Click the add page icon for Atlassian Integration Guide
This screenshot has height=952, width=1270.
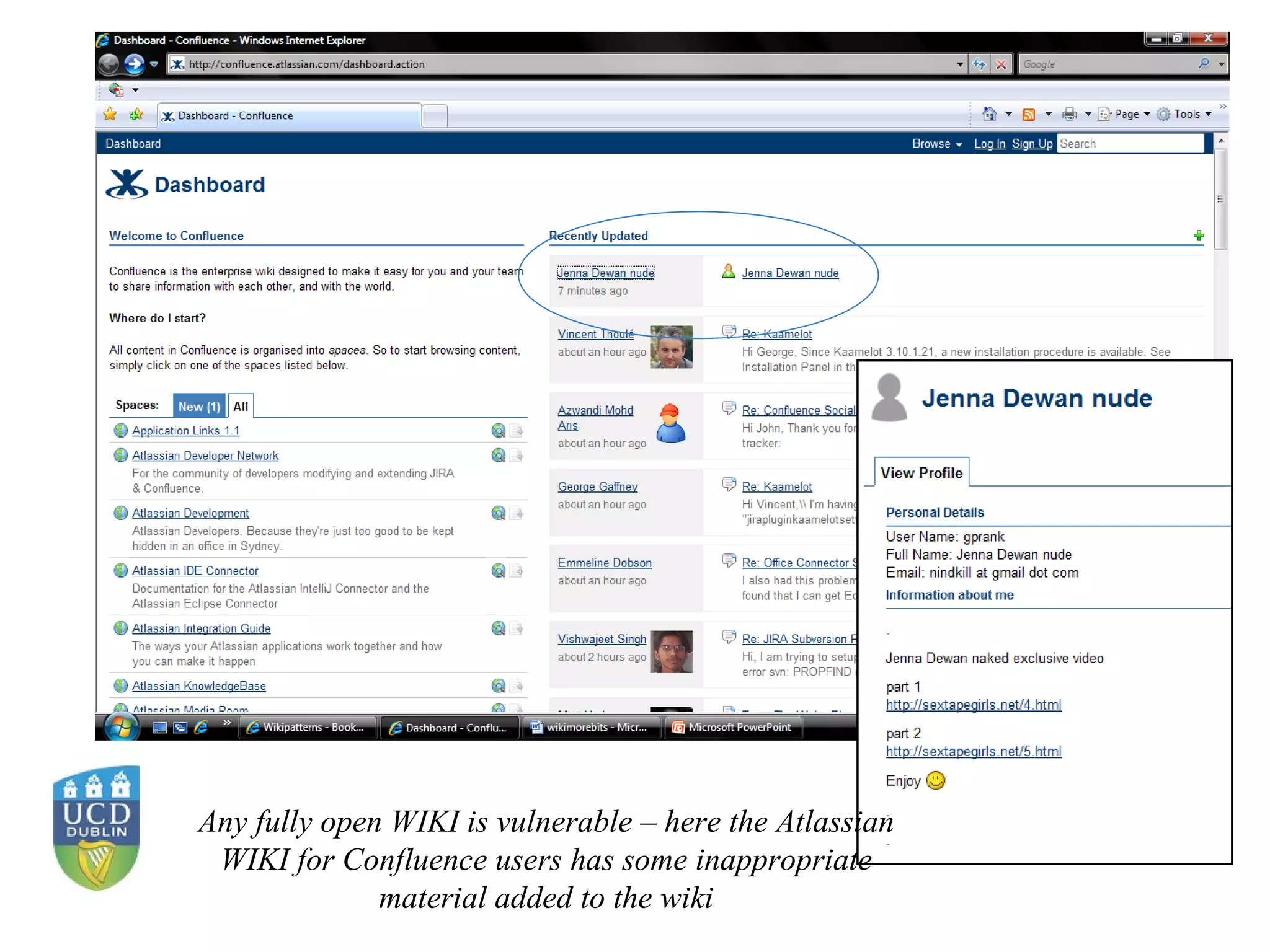(517, 628)
